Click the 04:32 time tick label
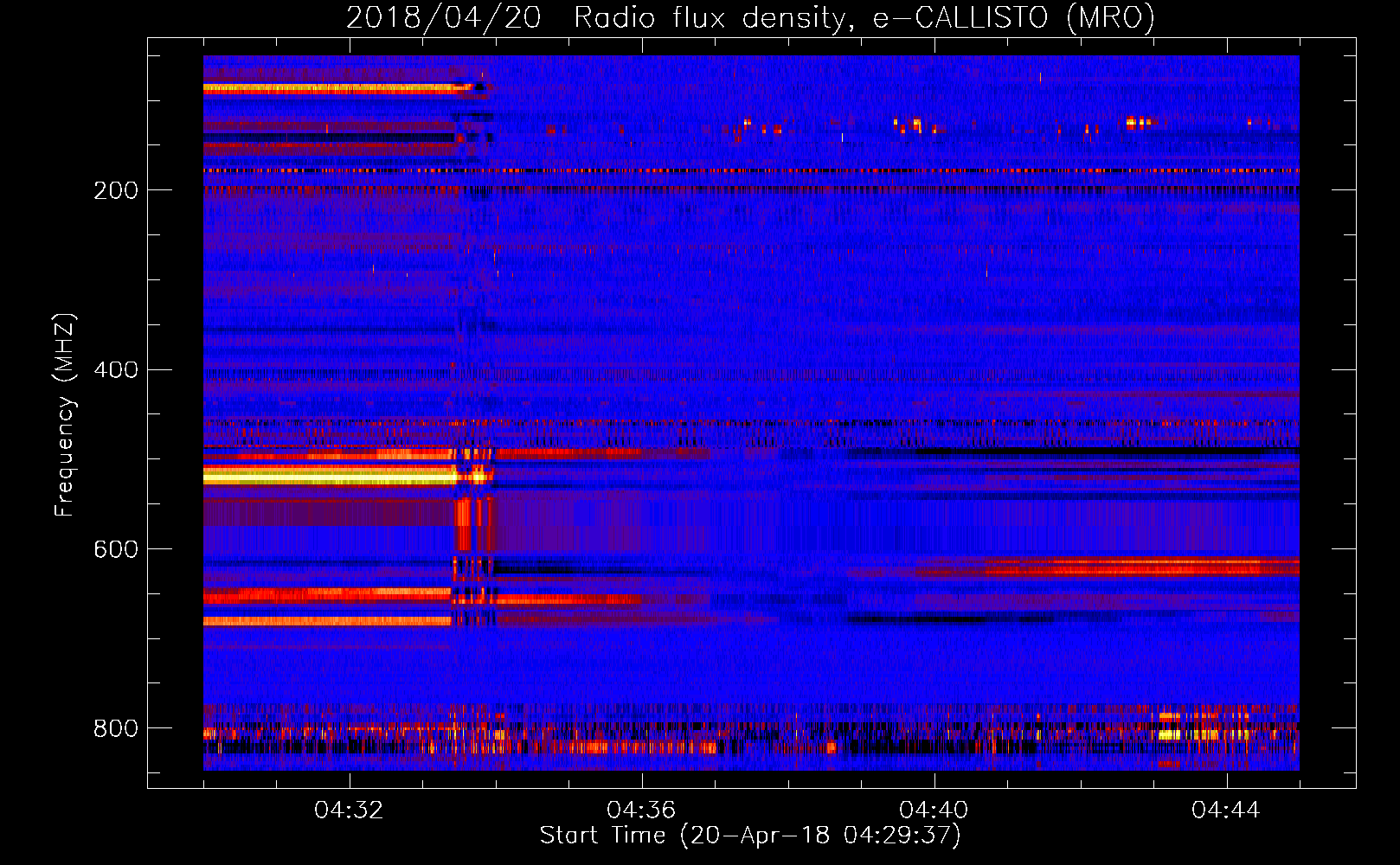 pyautogui.click(x=349, y=811)
